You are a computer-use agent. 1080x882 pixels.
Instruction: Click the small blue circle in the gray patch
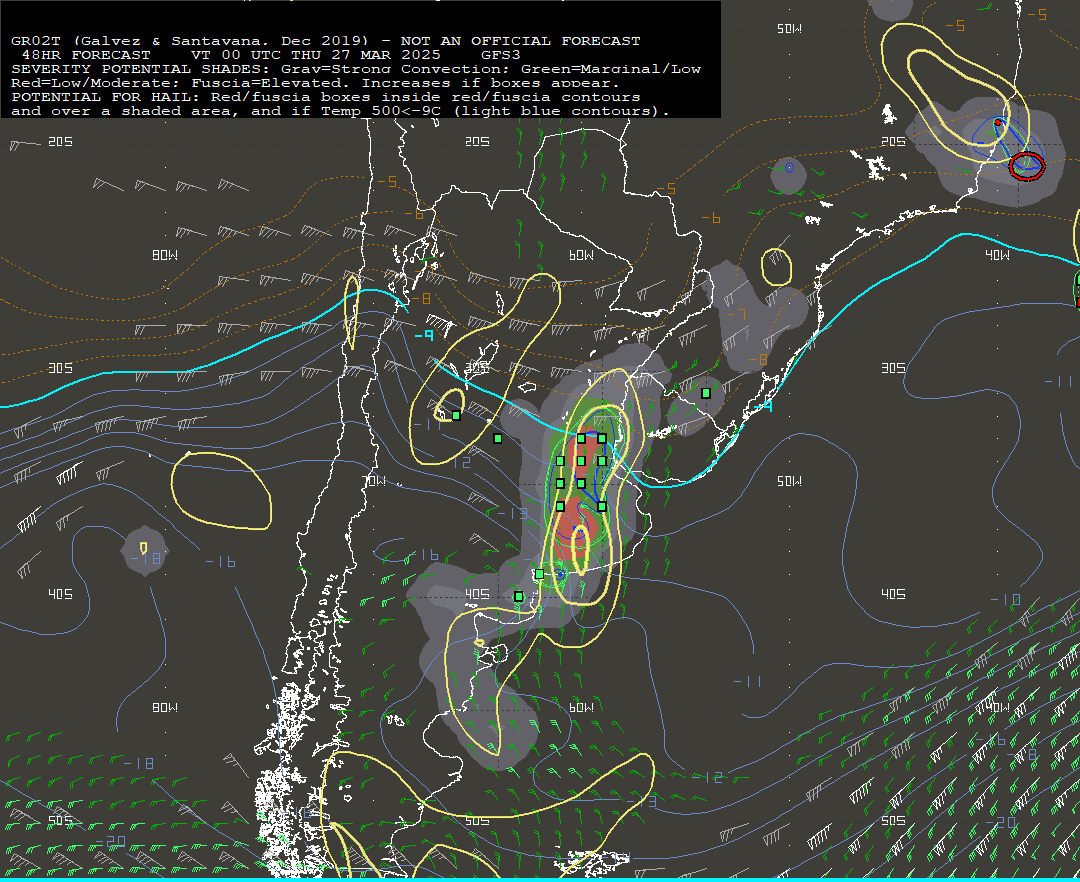coord(789,167)
